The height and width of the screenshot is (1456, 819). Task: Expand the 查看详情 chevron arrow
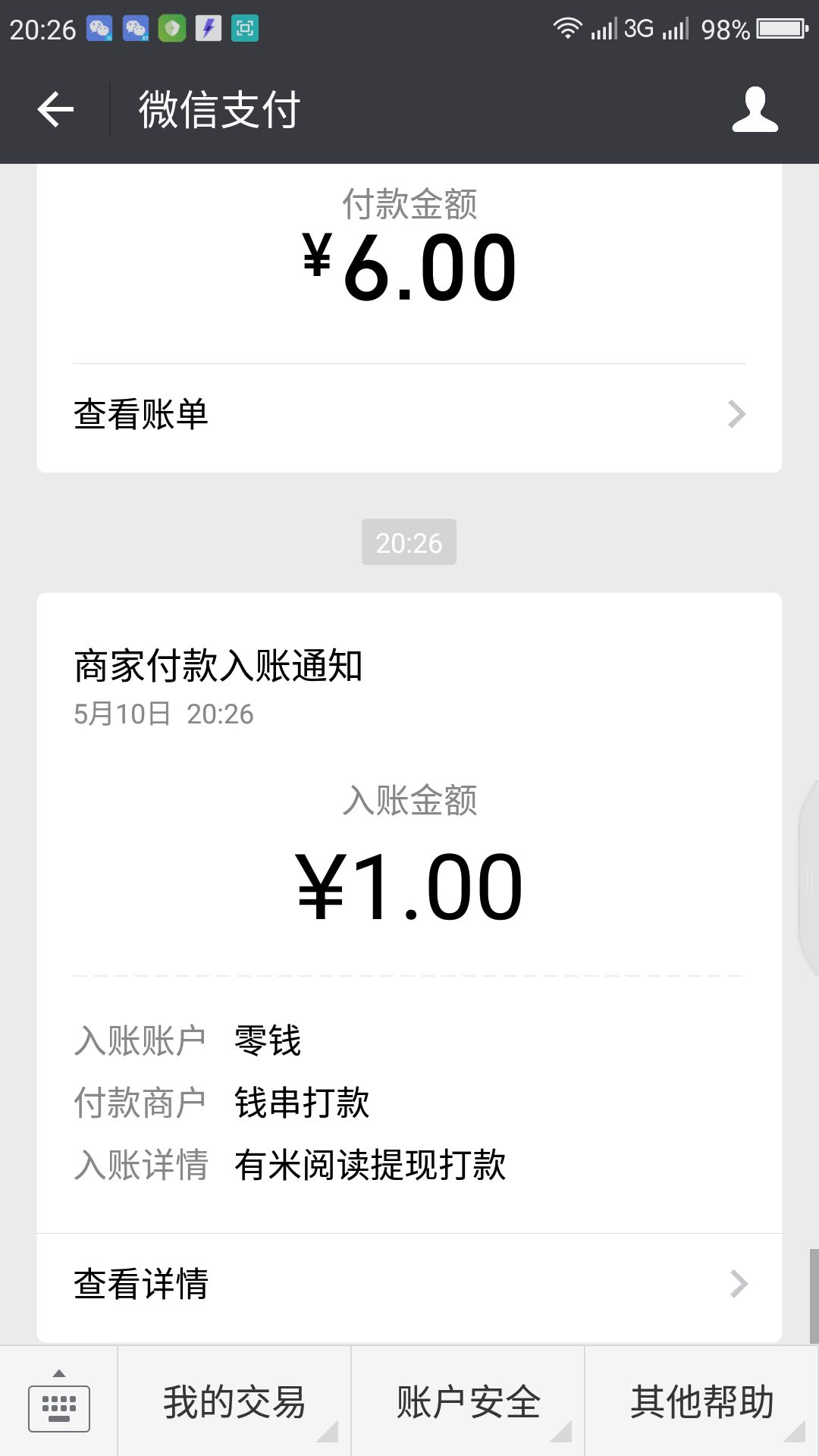tap(739, 1284)
